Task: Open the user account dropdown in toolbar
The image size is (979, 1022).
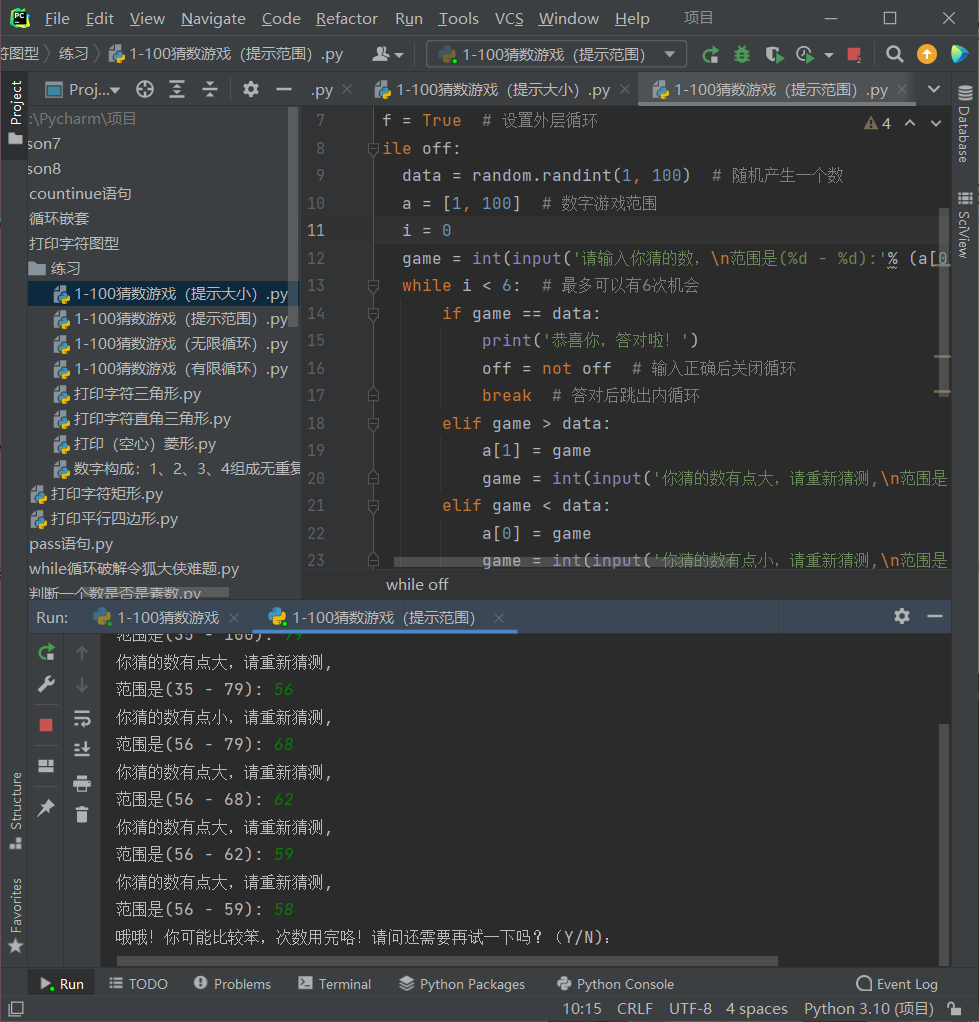Action: coord(388,55)
